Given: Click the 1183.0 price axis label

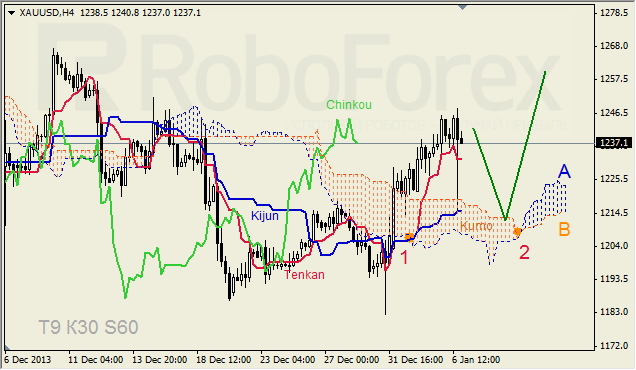Looking at the screenshot, I should 614,312.
